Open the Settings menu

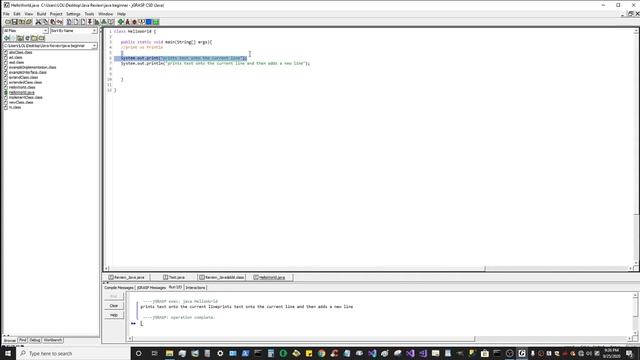(73, 14)
